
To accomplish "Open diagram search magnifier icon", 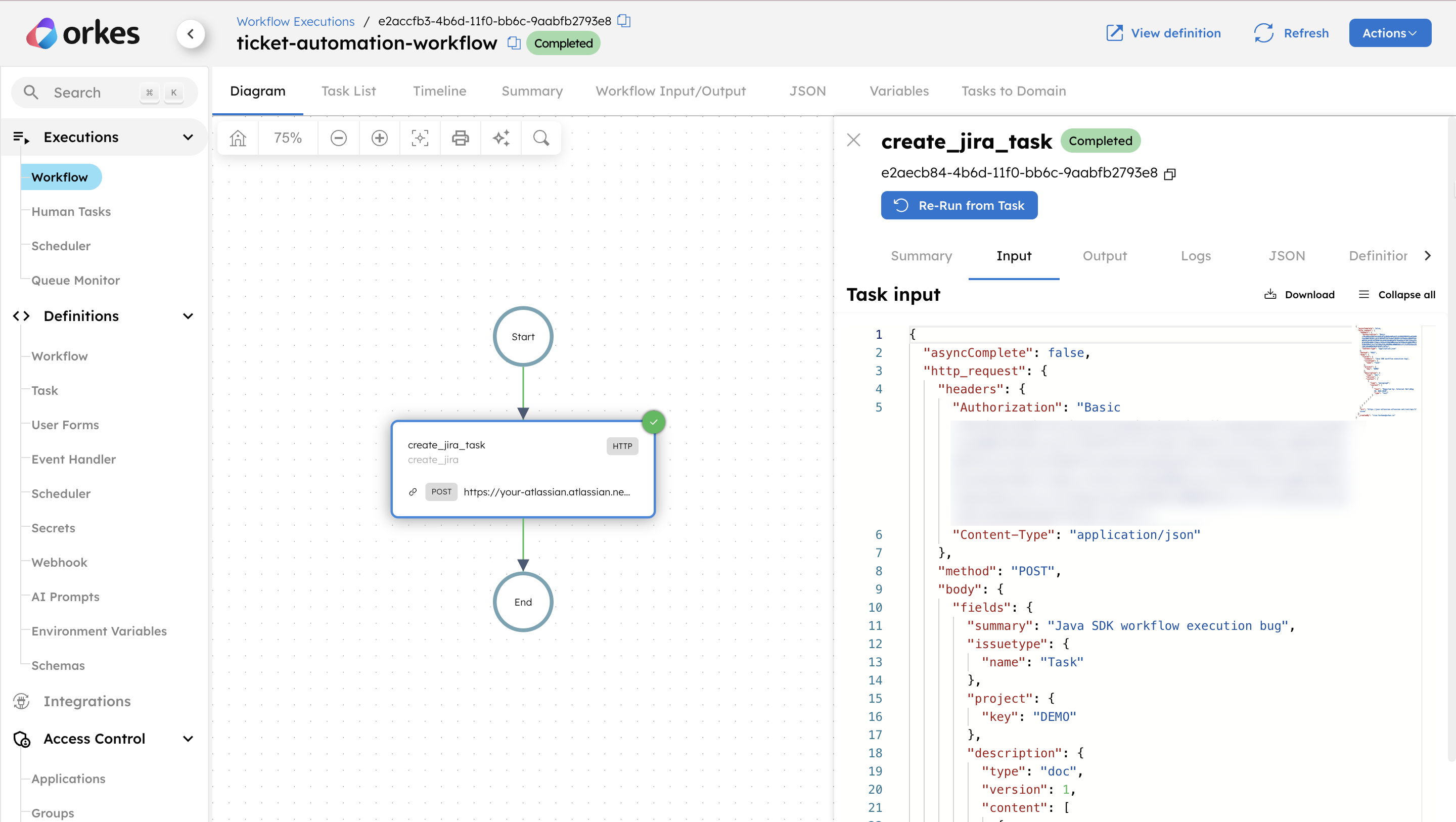I will 541,138.
